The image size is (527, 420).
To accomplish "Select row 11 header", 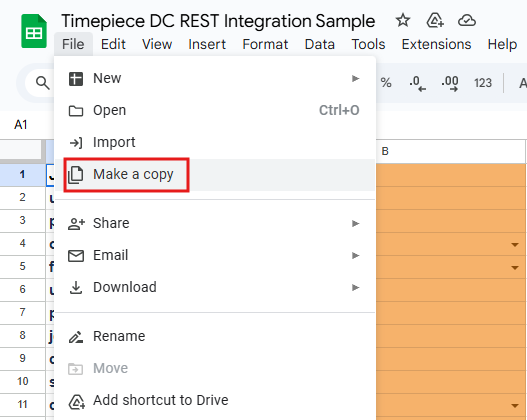I will (x=22, y=405).
